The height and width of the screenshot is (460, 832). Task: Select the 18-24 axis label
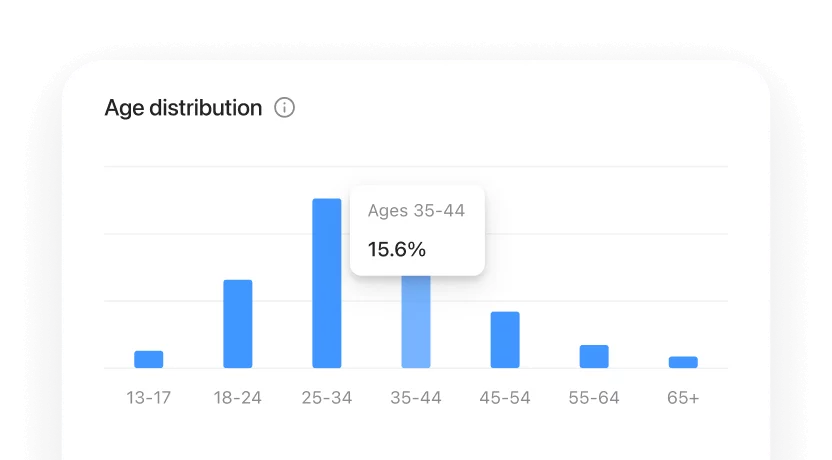pos(238,398)
